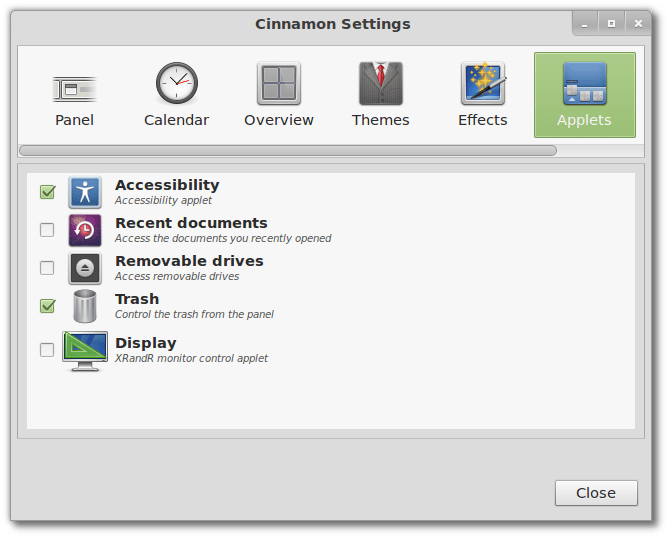Switch to the Effects tab label

(x=483, y=120)
